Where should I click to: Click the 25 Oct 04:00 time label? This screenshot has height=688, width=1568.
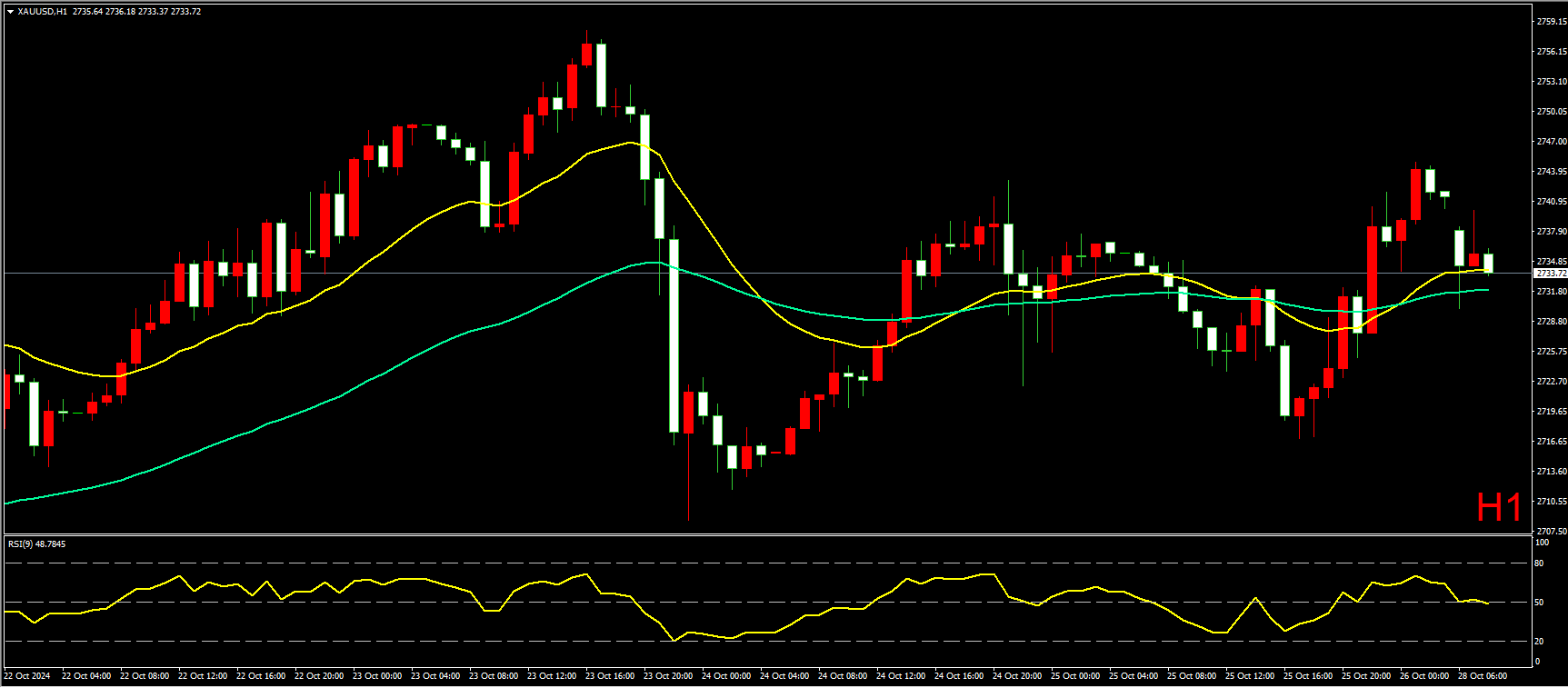(1134, 676)
